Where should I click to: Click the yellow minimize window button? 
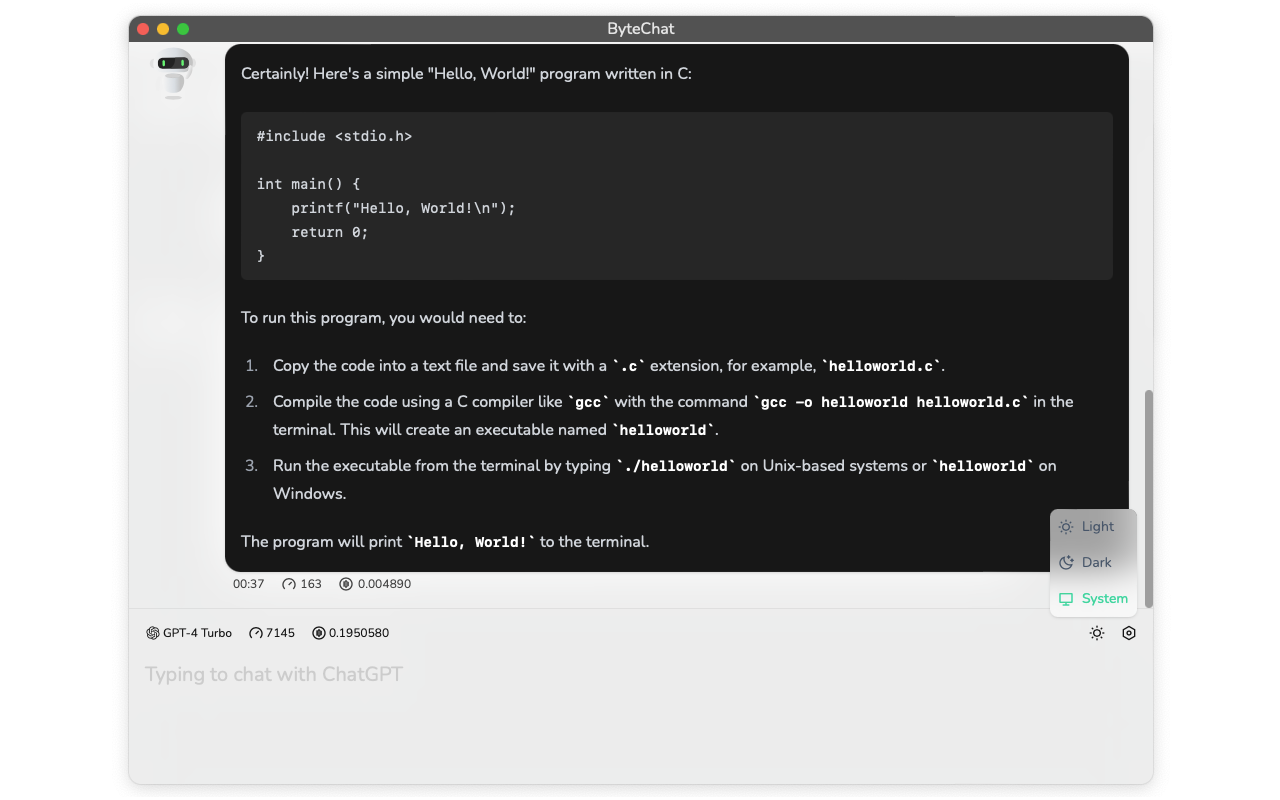[163, 29]
